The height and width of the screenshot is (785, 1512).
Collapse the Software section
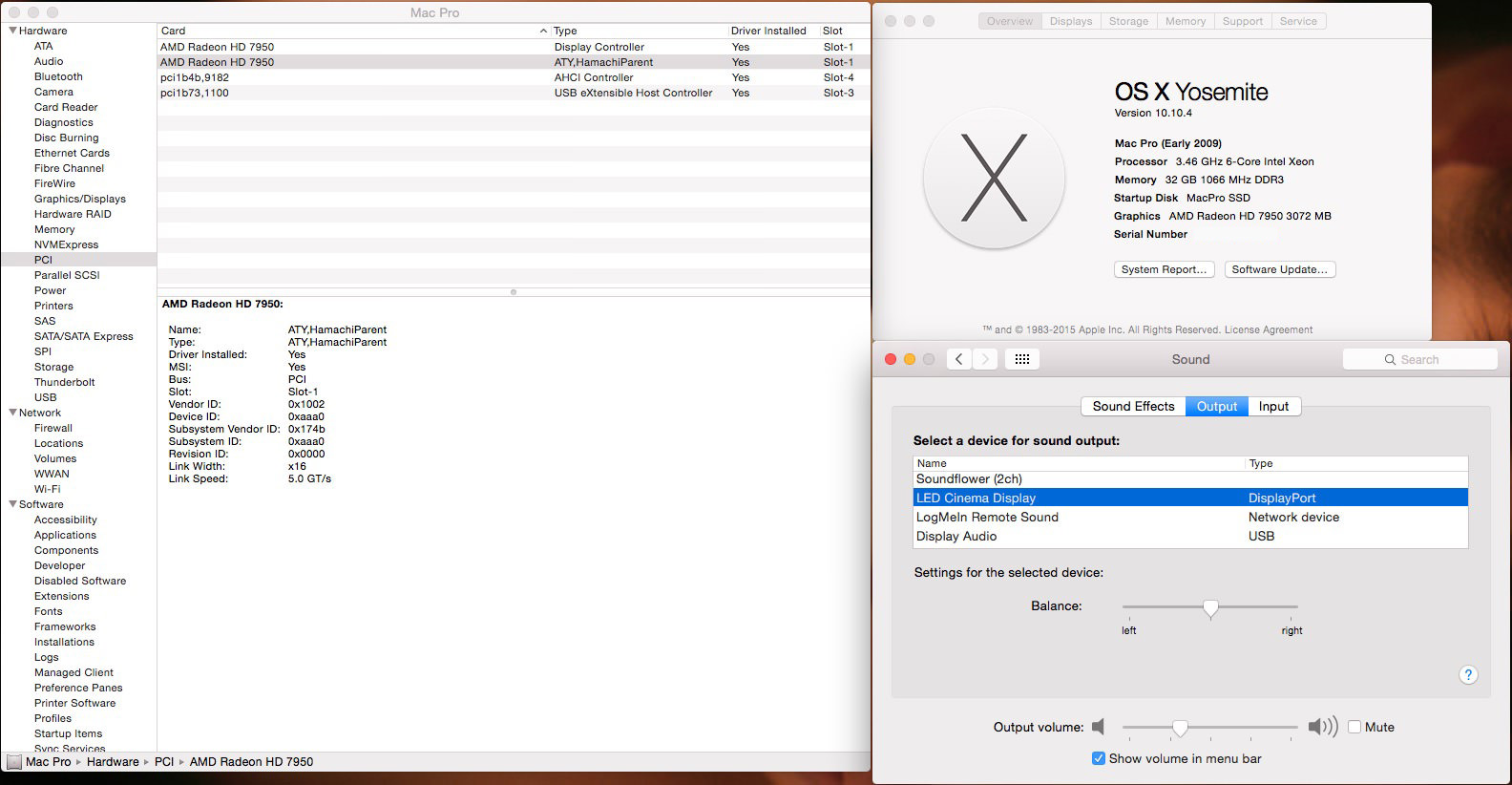[x=13, y=504]
